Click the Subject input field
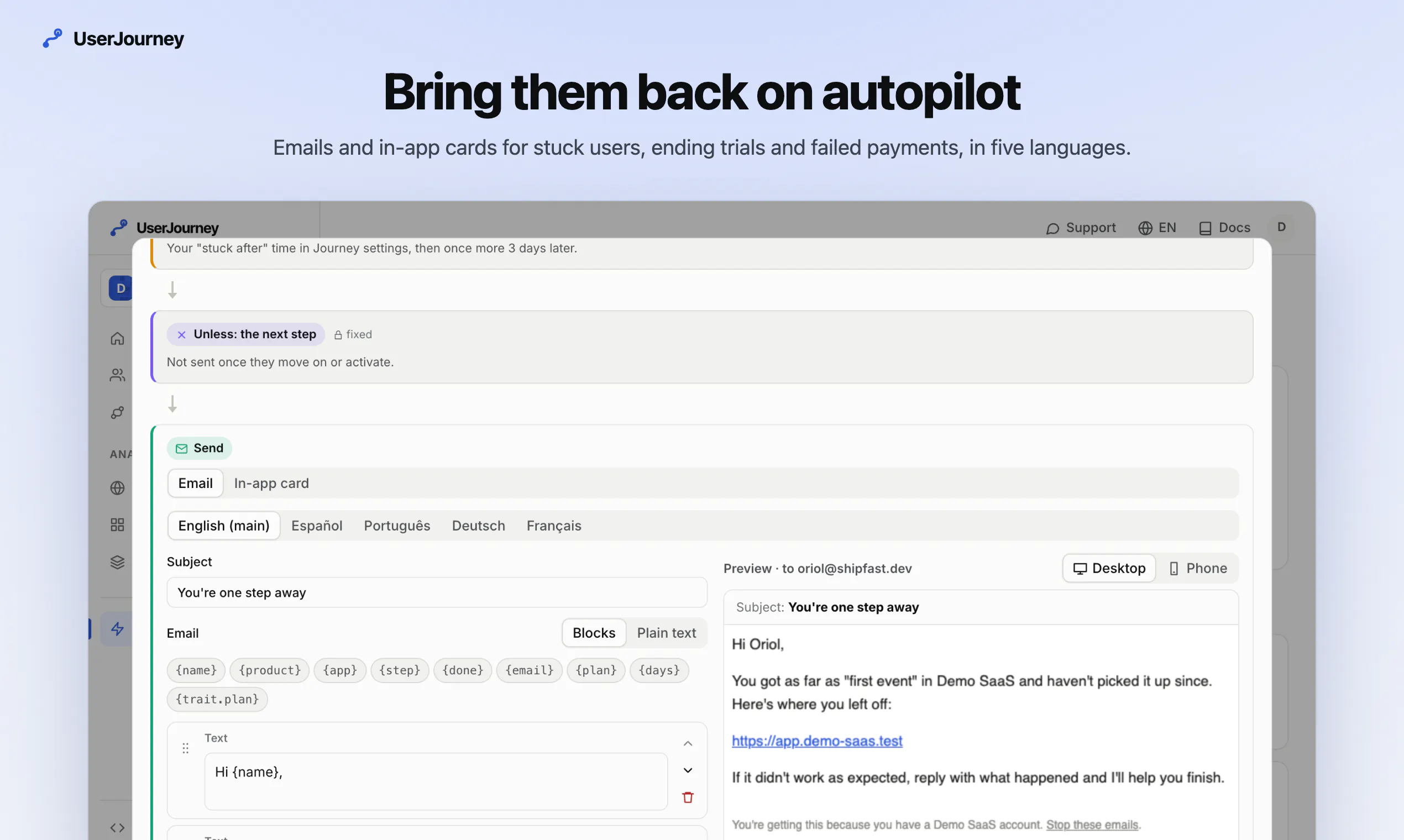This screenshot has width=1404, height=840. pyautogui.click(x=437, y=592)
